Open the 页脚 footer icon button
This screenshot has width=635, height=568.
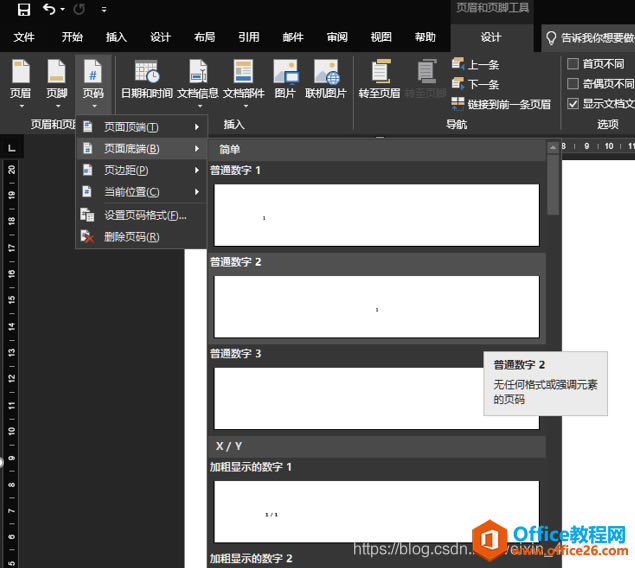coord(57,83)
